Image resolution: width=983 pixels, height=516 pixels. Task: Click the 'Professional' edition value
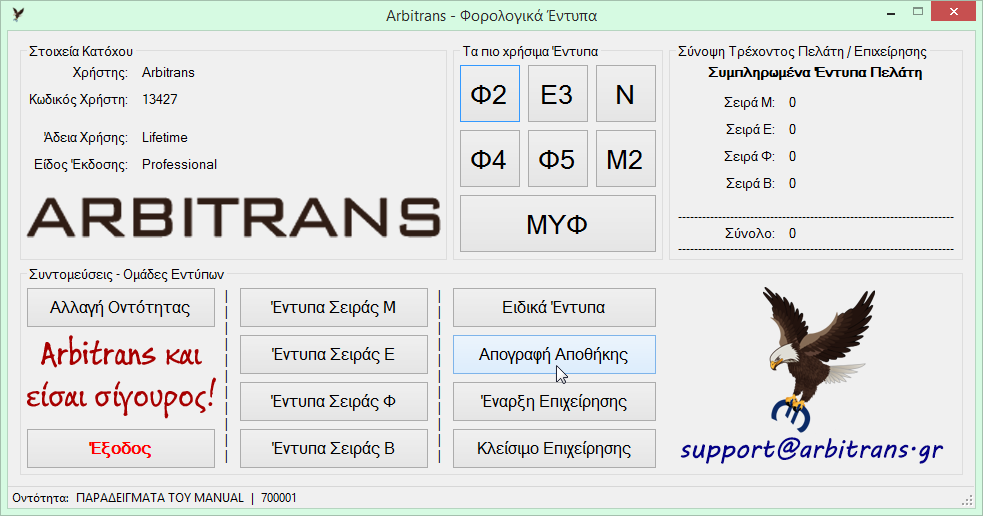coord(179,164)
